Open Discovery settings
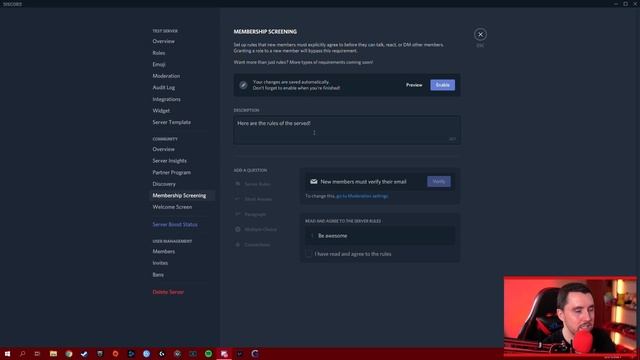Screen dimensions: 640x360 point(164,184)
